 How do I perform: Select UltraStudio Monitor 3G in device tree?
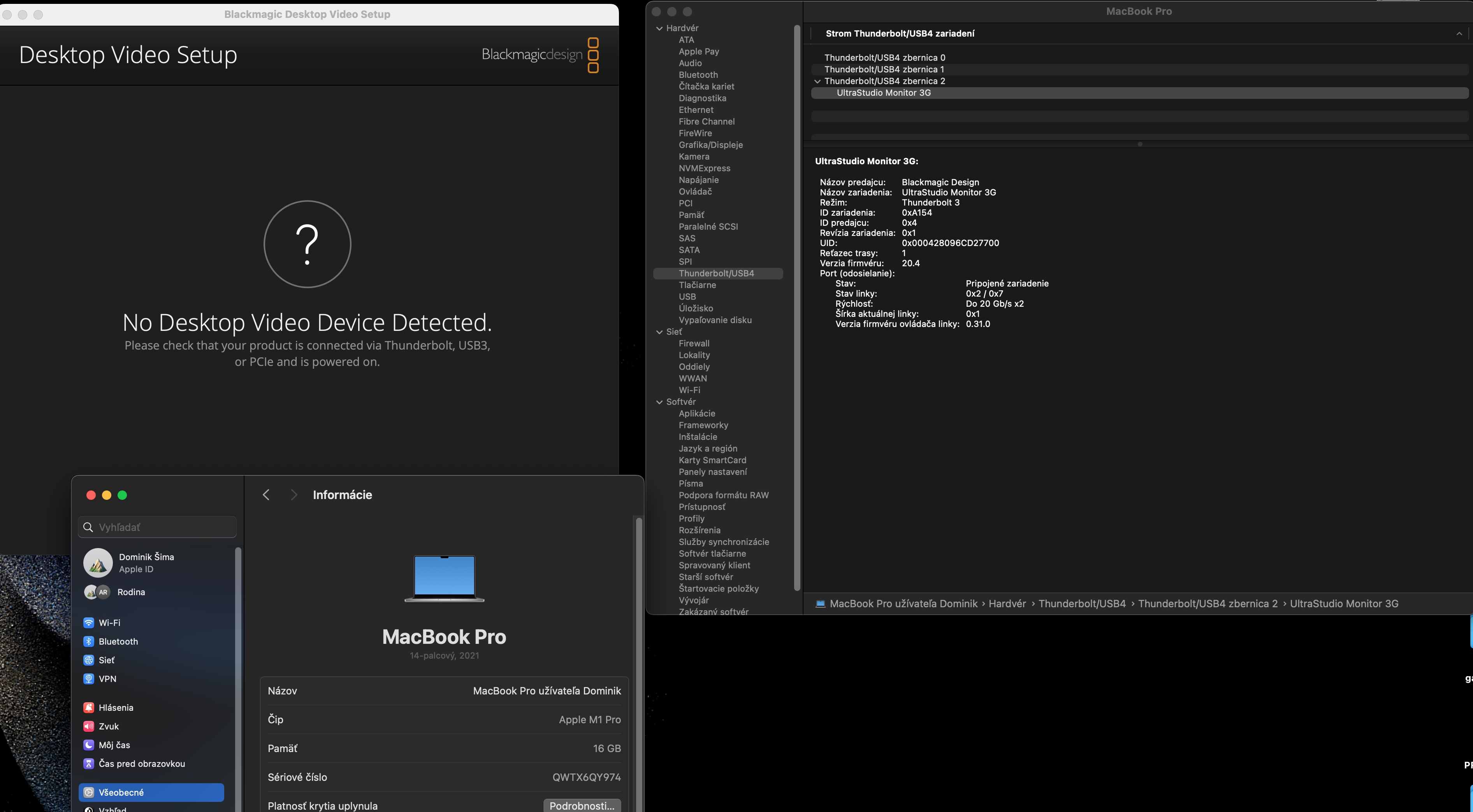(884, 93)
